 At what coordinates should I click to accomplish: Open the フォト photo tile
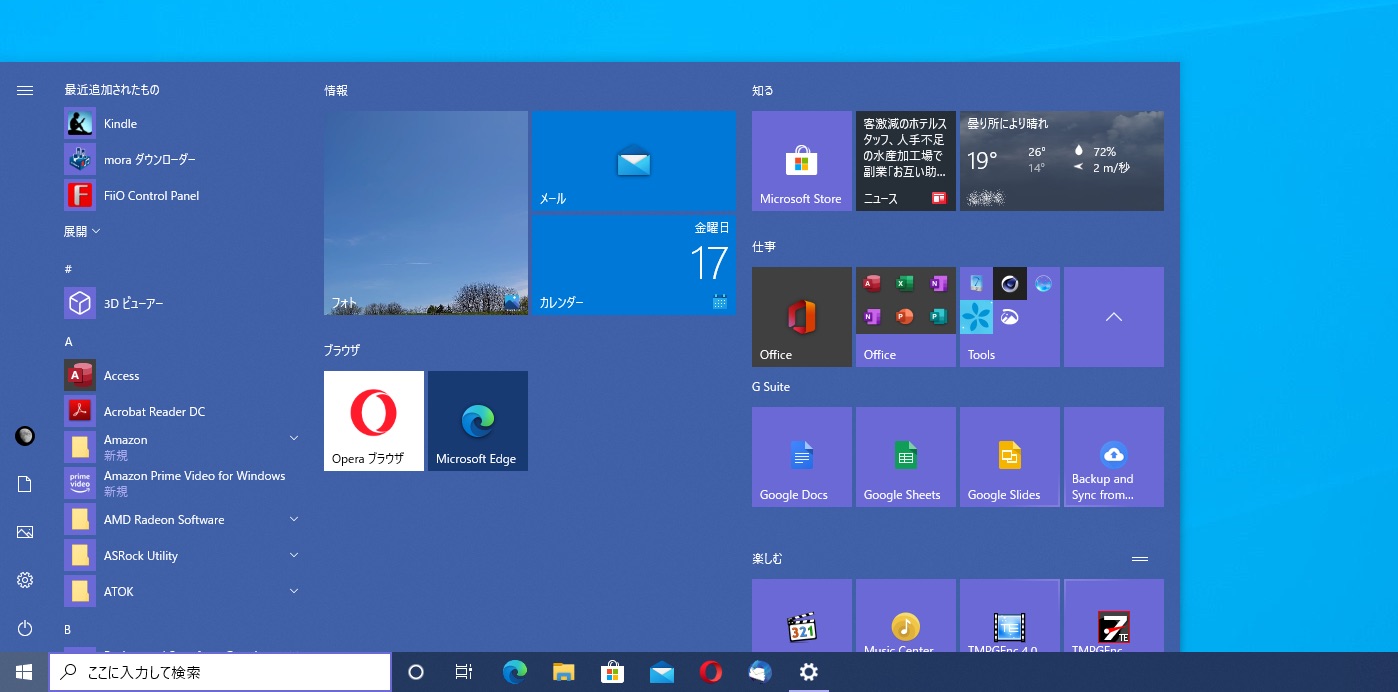tap(426, 213)
